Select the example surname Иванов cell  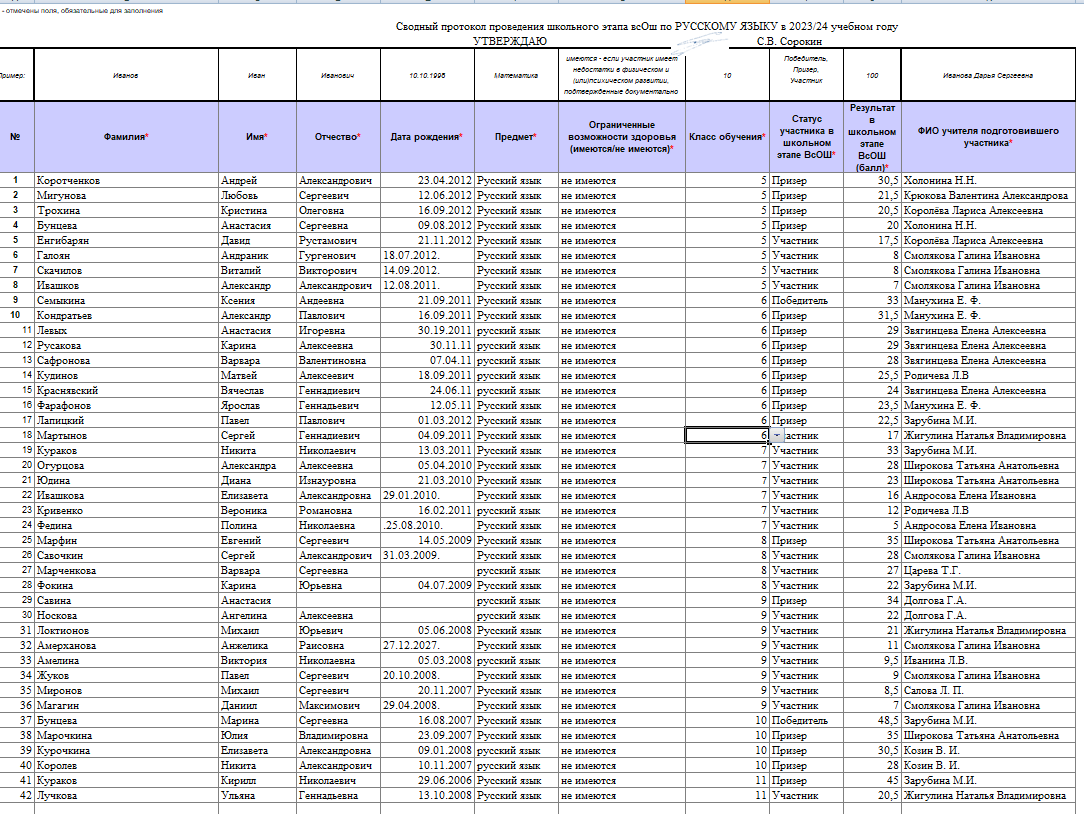[x=126, y=75]
